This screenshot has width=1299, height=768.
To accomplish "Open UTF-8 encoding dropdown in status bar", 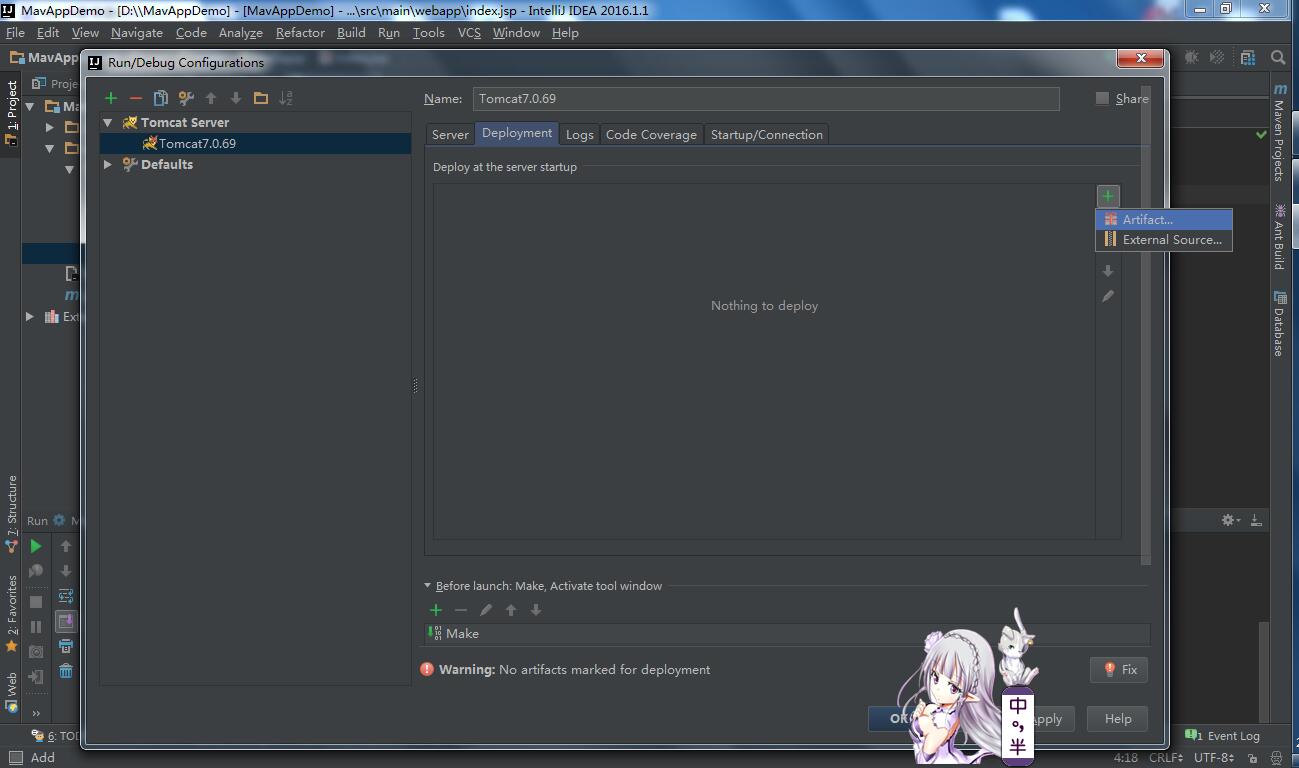I will point(1213,757).
